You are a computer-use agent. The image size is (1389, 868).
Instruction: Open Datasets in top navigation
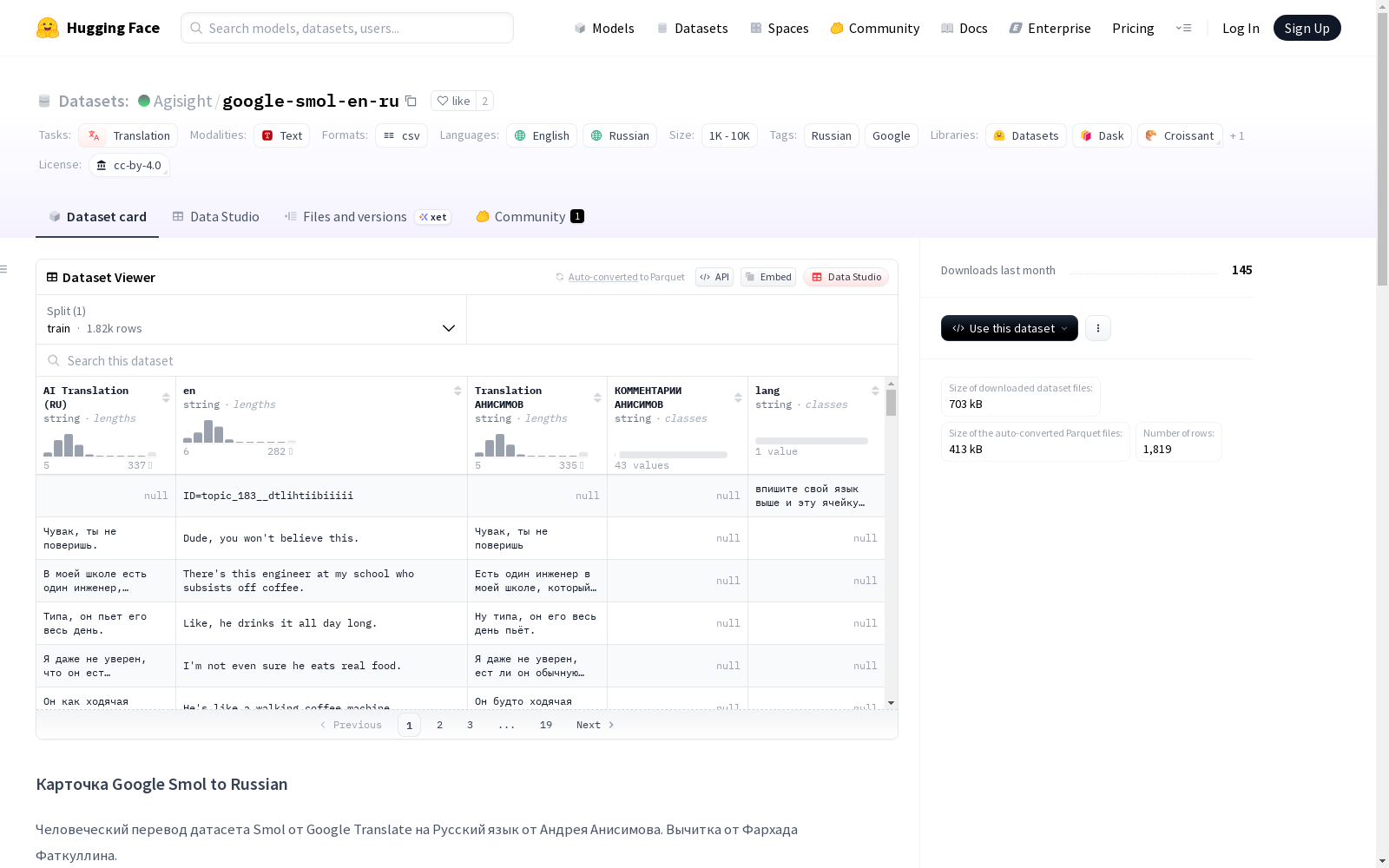692,28
